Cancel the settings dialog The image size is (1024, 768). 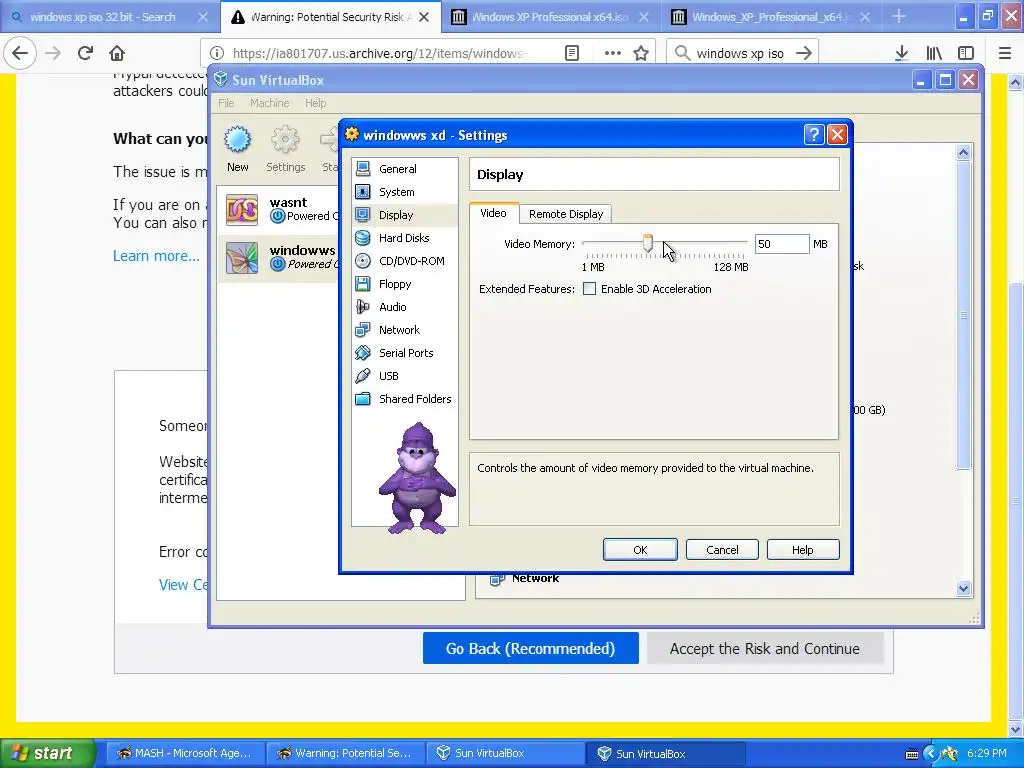[722, 550]
